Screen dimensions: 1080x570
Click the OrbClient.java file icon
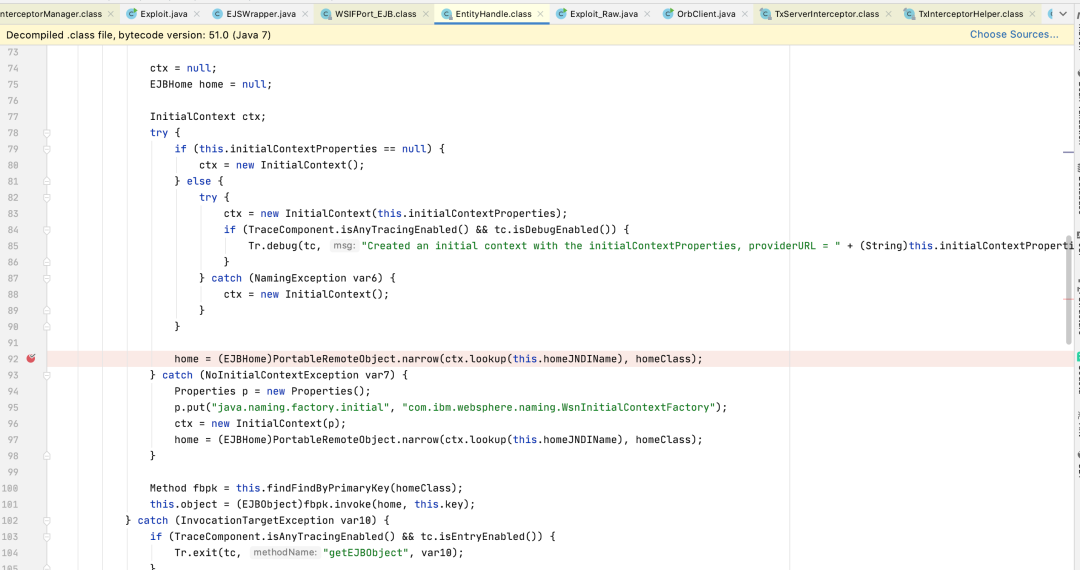(667, 14)
